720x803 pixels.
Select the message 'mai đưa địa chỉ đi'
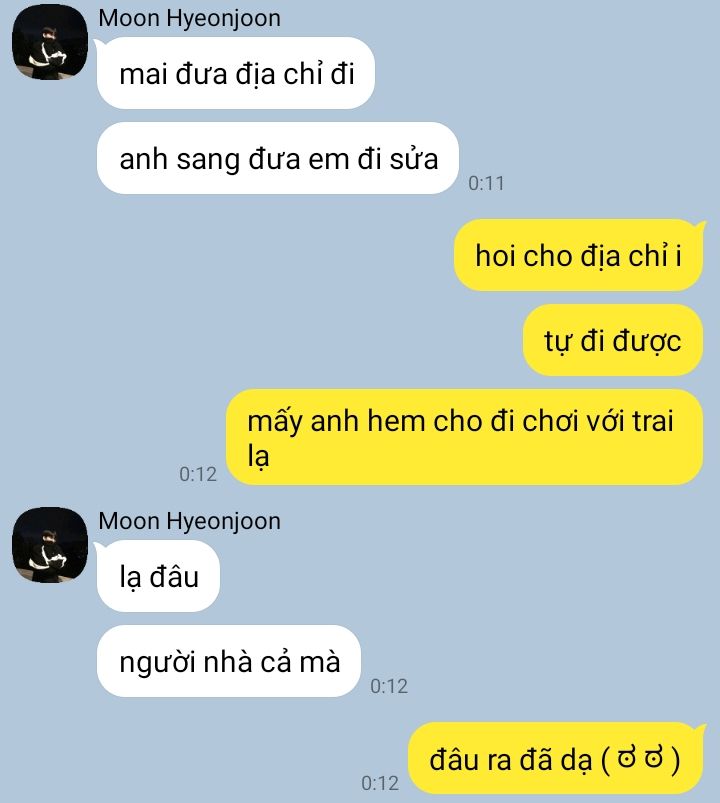(x=236, y=73)
